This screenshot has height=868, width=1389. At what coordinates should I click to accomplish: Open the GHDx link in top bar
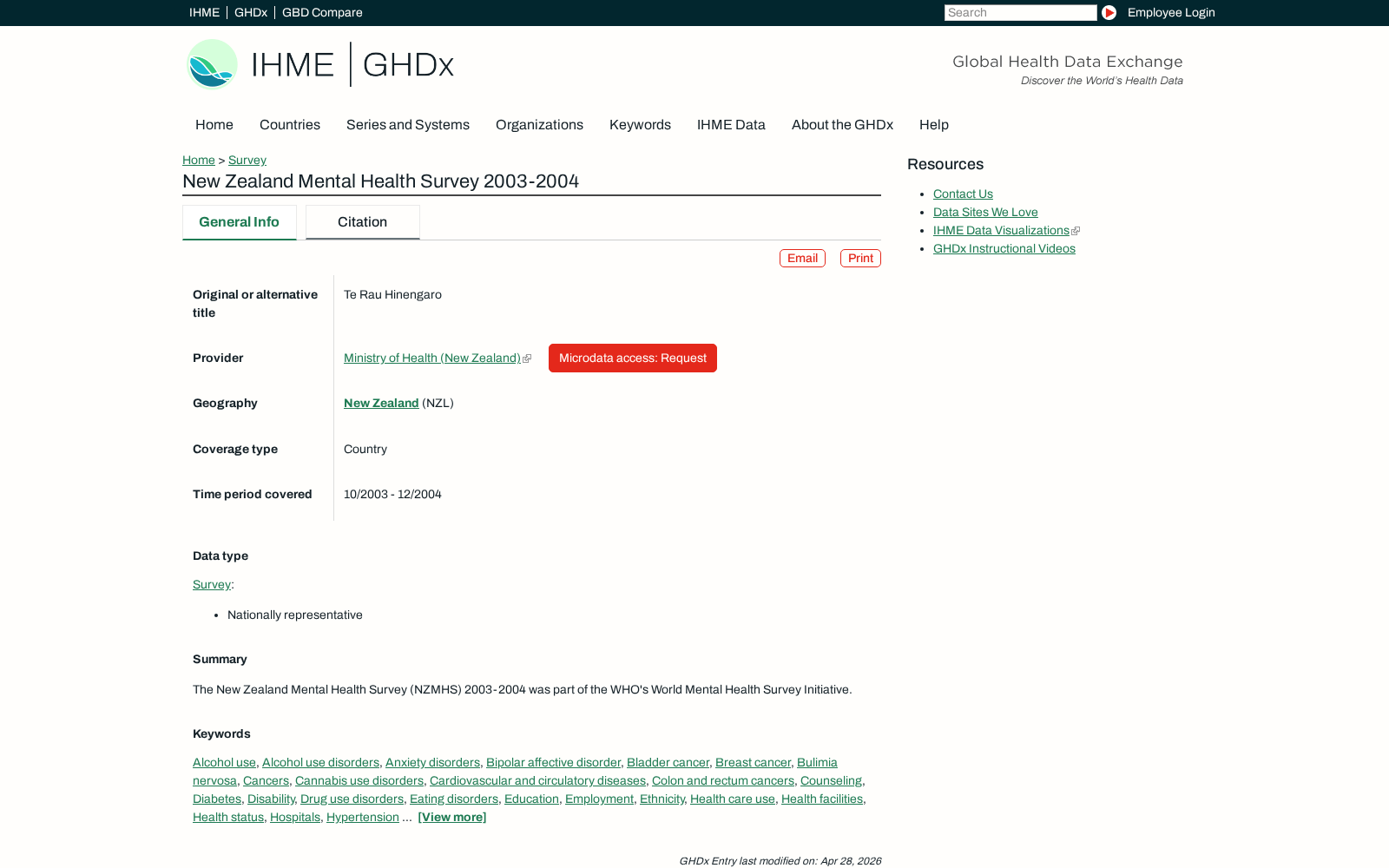[251, 12]
